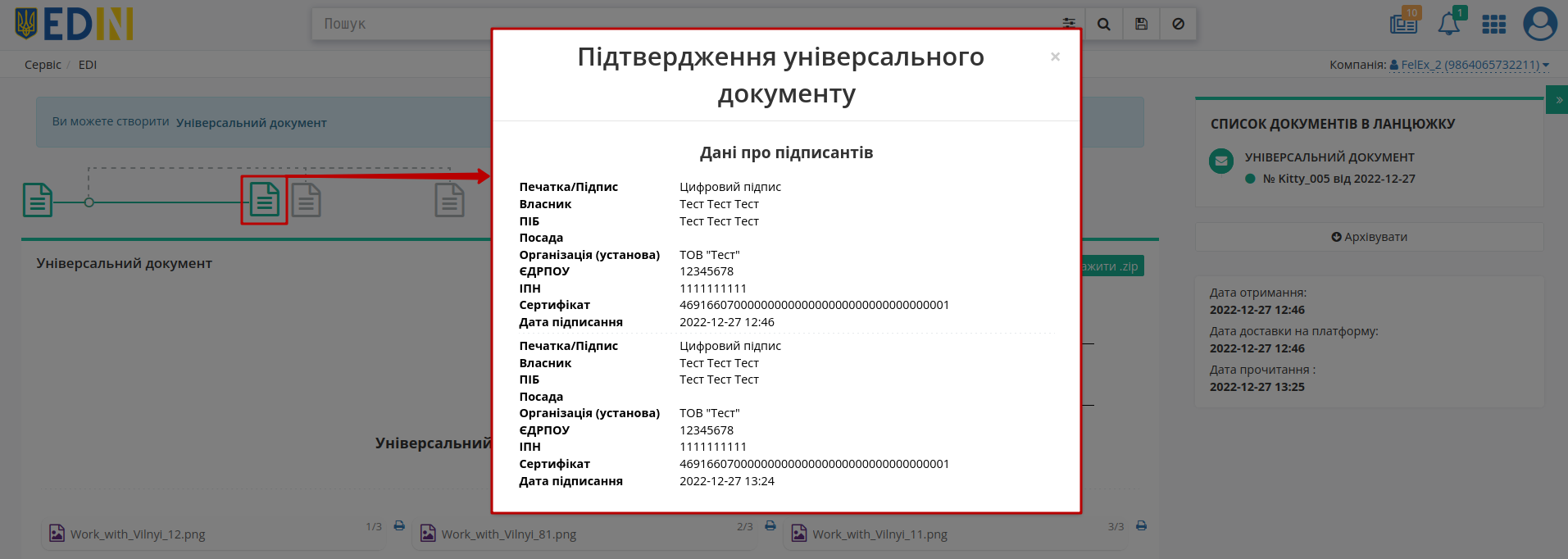The width and height of the screenshot is (1568, 559).
Task: Close the confirmation dialog with ×
Action: coord(1056,57)
